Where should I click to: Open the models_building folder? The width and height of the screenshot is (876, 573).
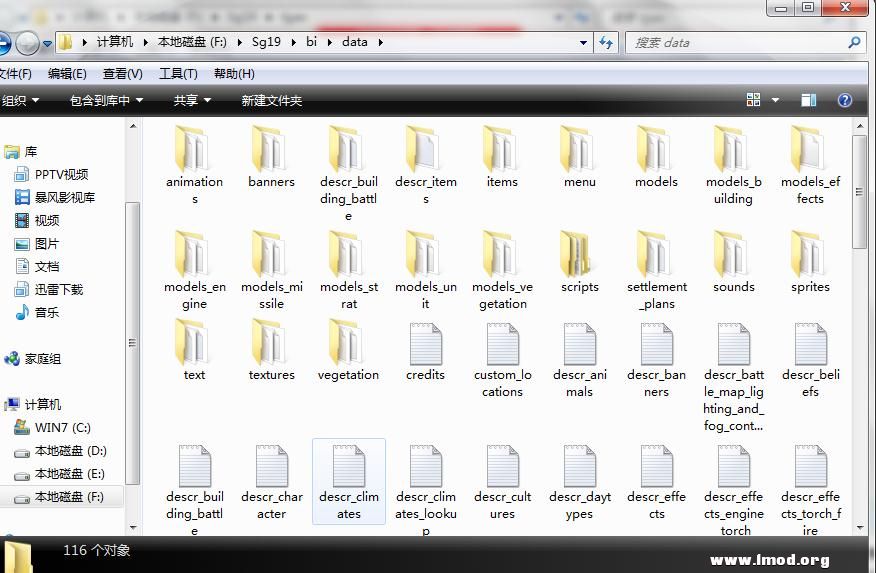tap(733, 165)
